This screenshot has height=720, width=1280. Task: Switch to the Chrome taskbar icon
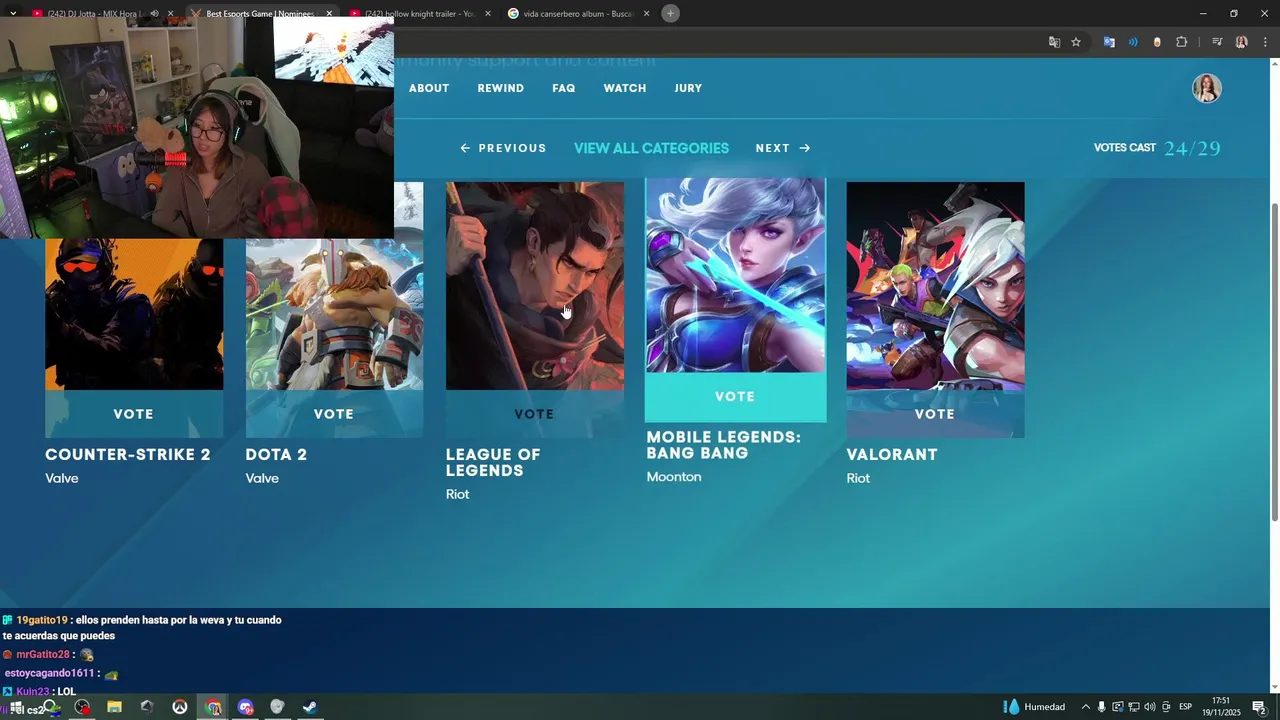(213, 707)
